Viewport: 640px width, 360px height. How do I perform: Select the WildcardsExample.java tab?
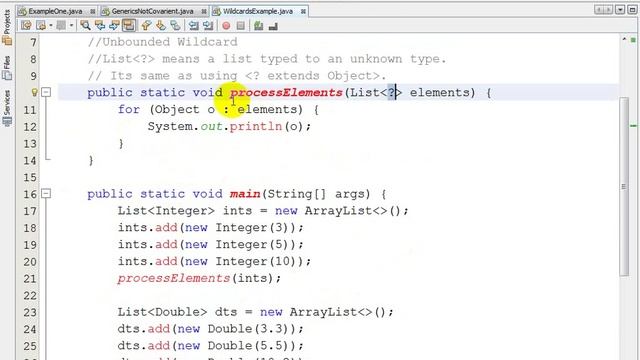258,11
